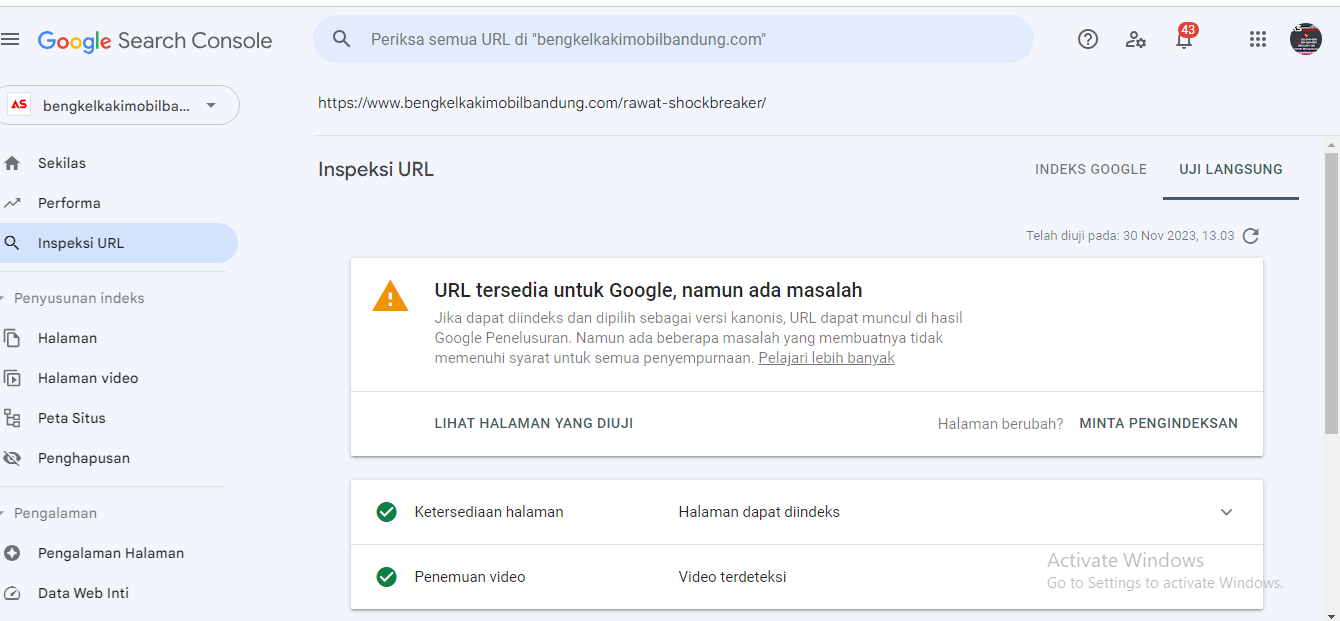
Task: Click the Halaman video icon
Action: point(12,378)
